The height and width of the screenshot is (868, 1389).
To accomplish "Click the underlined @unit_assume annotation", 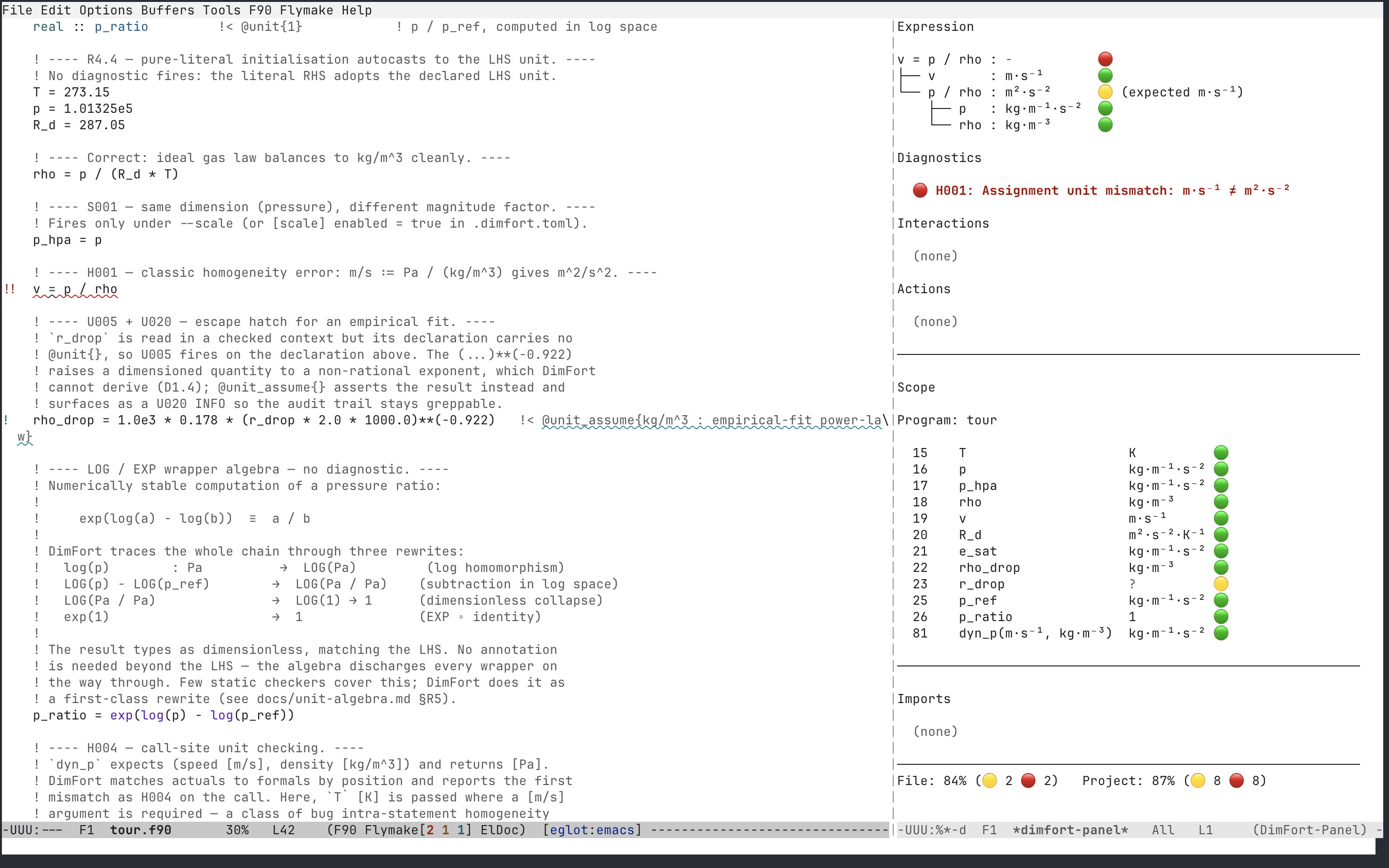I will pyautogui.click(x=712, y=420).
